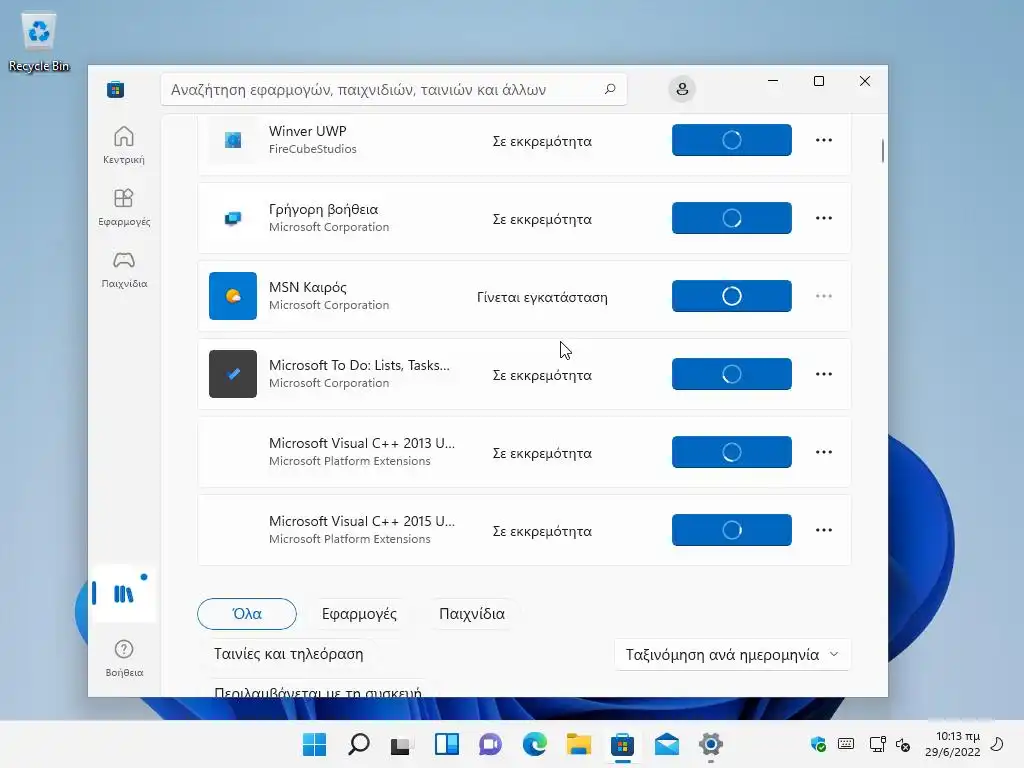Click the Γρήγορη βοήθεια app icon
The width and height of the screenshot is (1024, 768).
(233, 218)
